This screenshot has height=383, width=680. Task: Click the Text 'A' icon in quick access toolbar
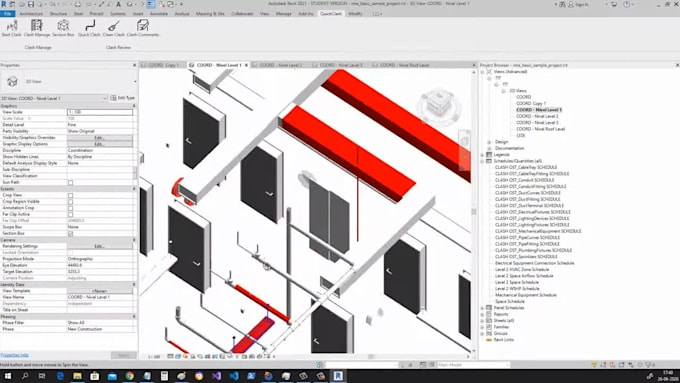(118, 4)
